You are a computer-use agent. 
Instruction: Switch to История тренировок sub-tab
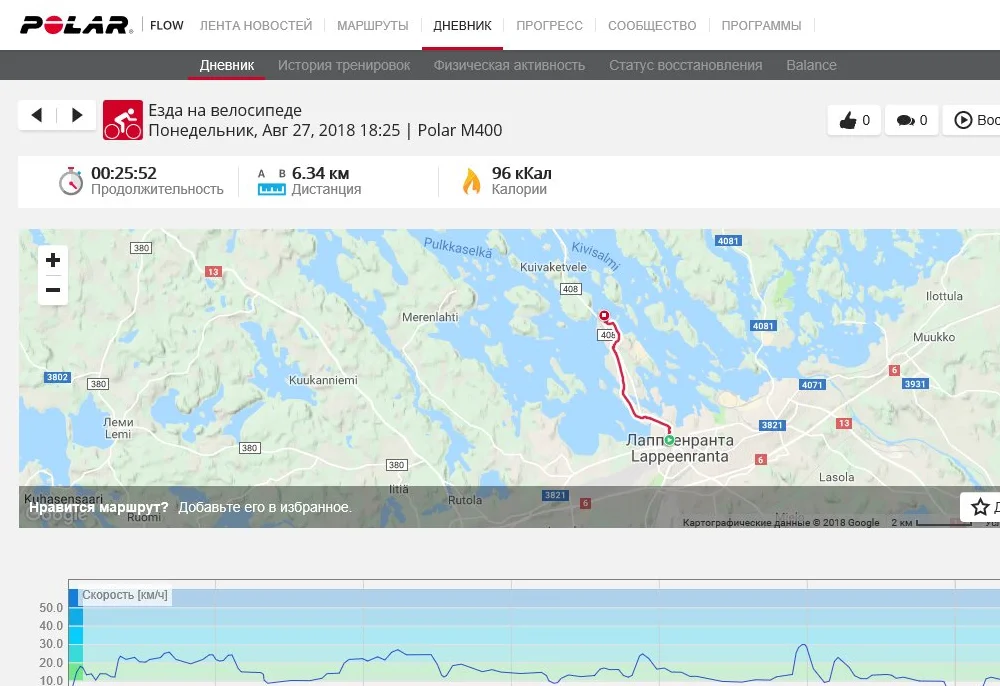coord(344,65)
